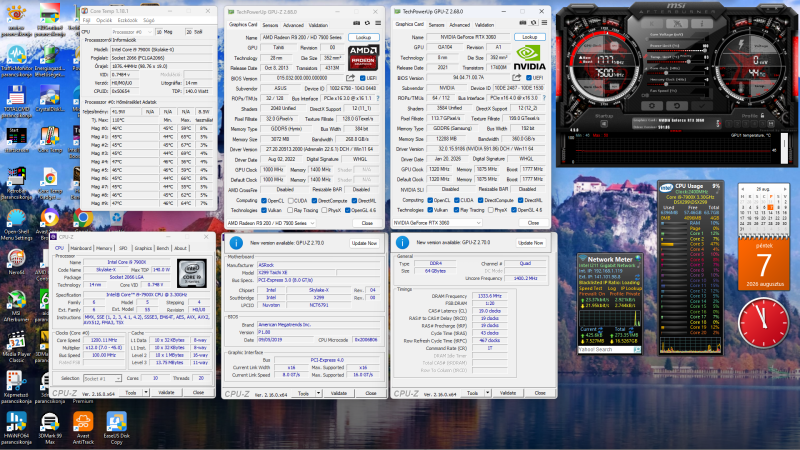Open Open-Shell Menu Settings shortcut
The image size is (800, 450).
[x=16, y=224]
